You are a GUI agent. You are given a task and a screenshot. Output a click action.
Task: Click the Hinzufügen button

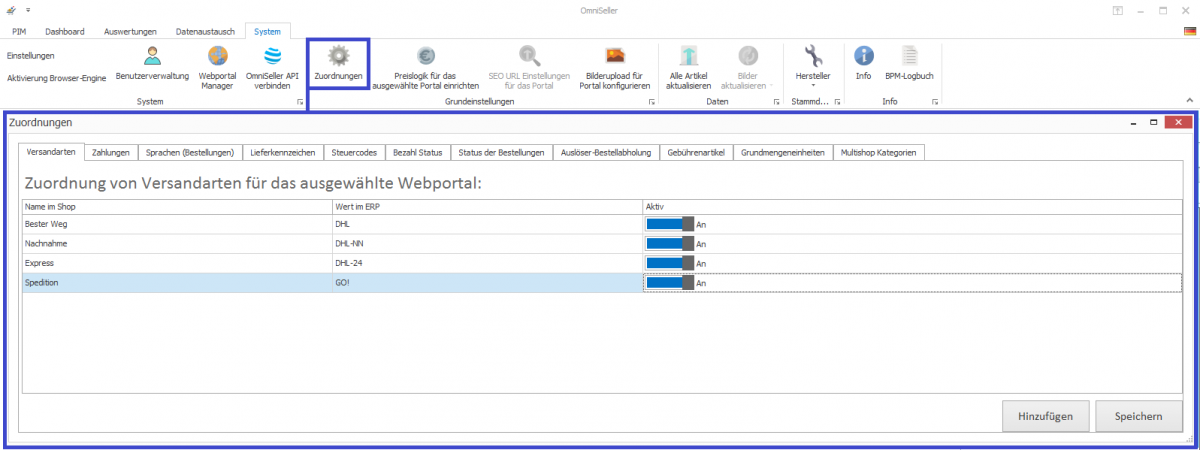pos(1045,416)
